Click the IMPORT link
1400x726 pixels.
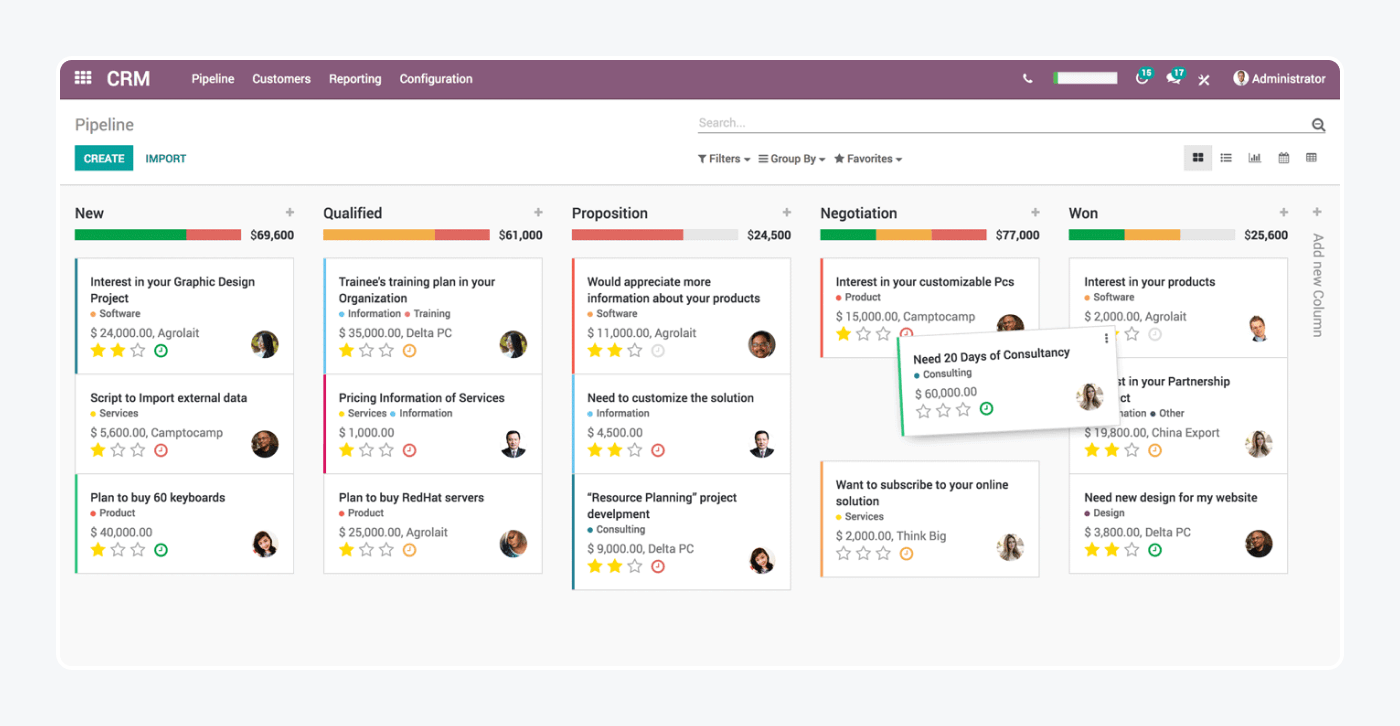tap(166, 158)
